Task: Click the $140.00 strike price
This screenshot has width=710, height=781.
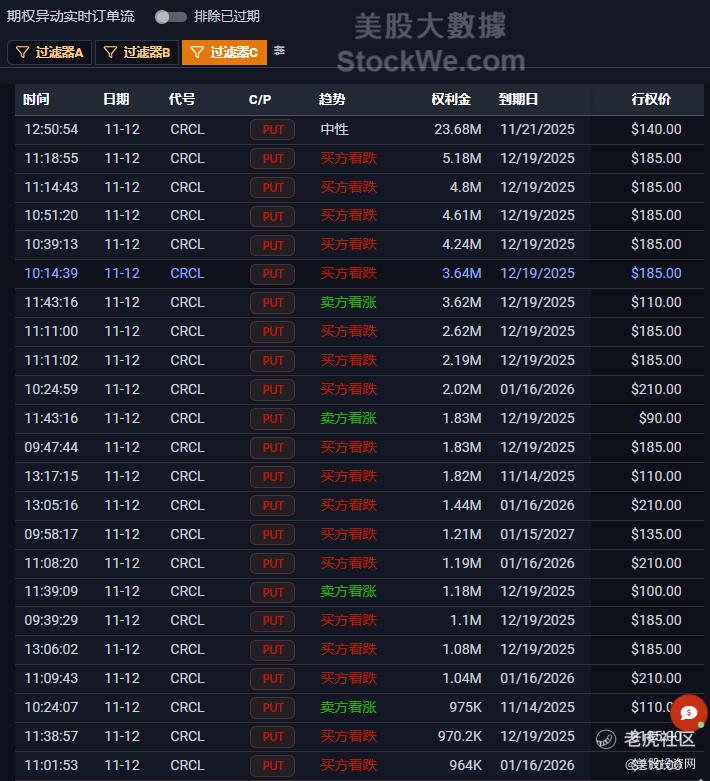Action: [656, 130]
